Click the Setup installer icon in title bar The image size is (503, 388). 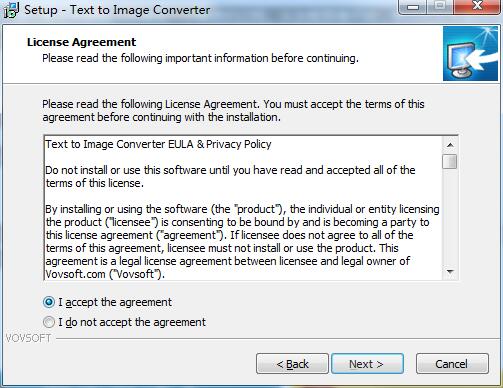pos(10,10)
